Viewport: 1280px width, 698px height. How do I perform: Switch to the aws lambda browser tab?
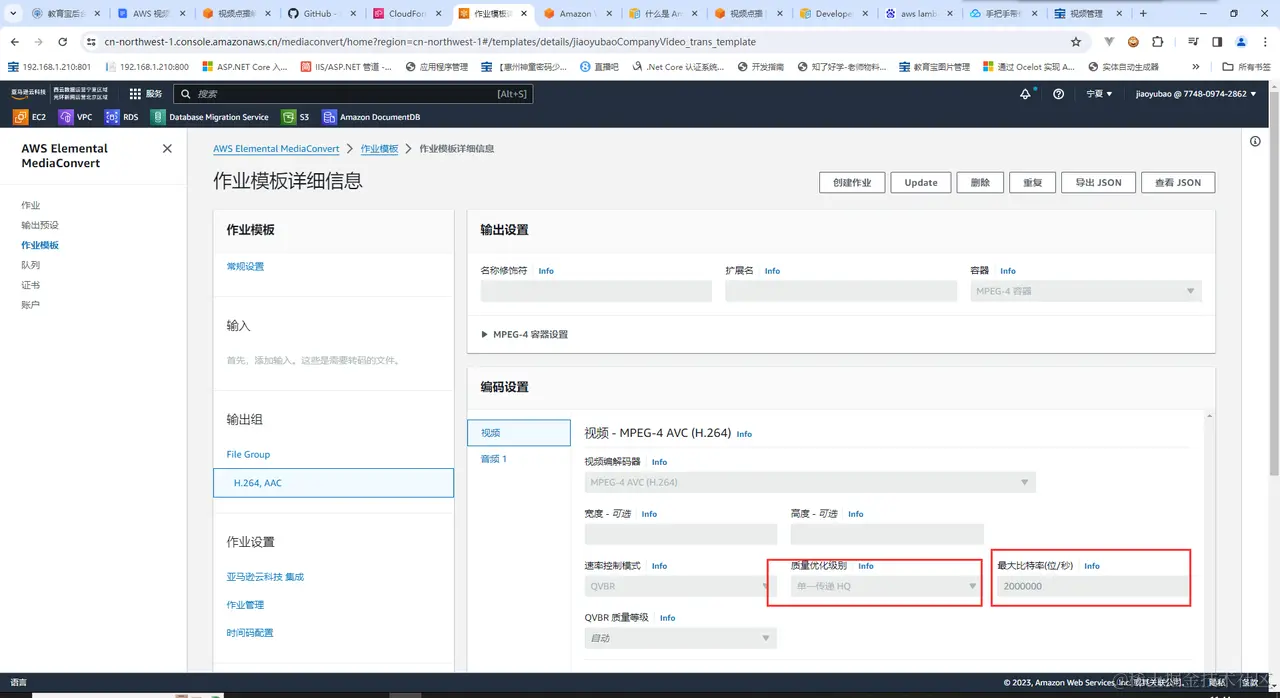click(x=920, y=14)
